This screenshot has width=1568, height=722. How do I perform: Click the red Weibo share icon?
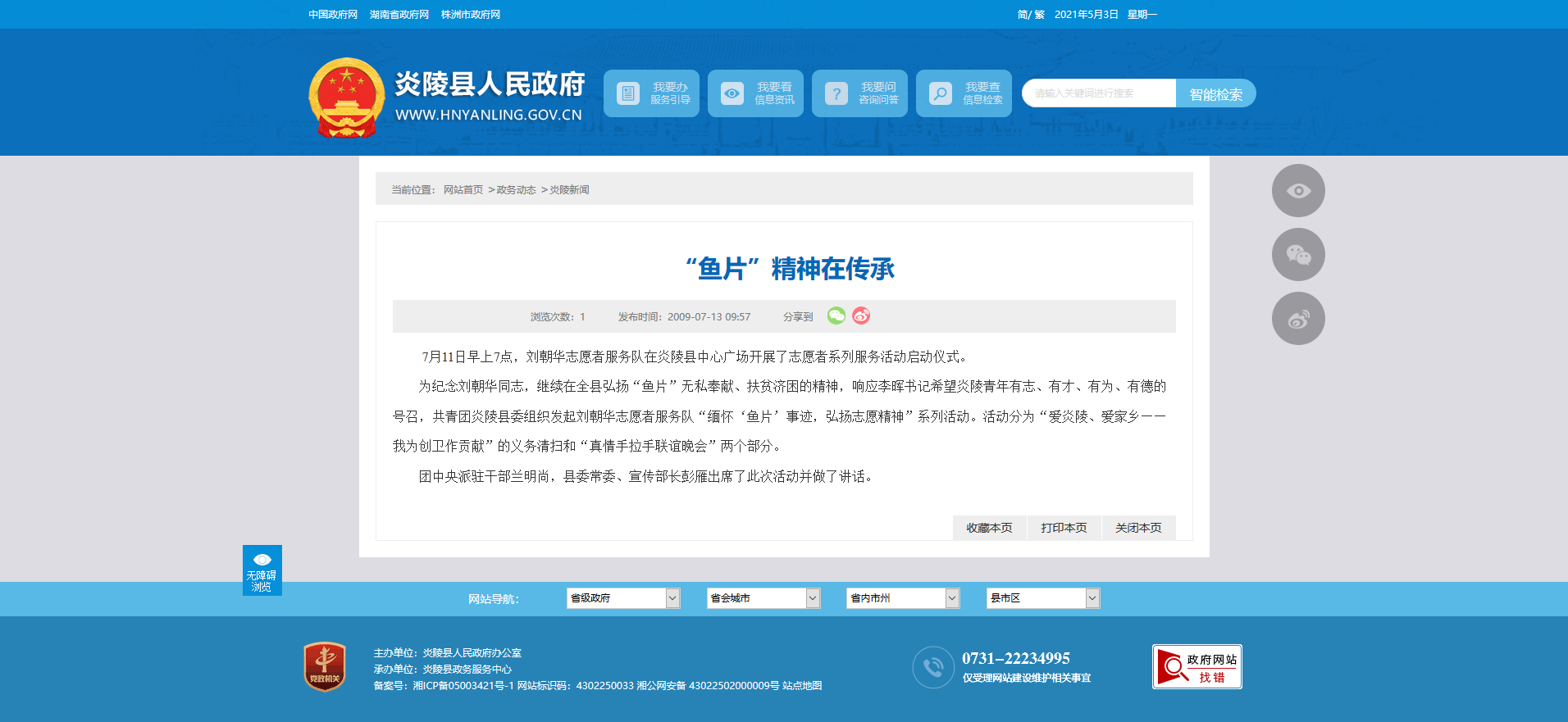tap(860, 316)
